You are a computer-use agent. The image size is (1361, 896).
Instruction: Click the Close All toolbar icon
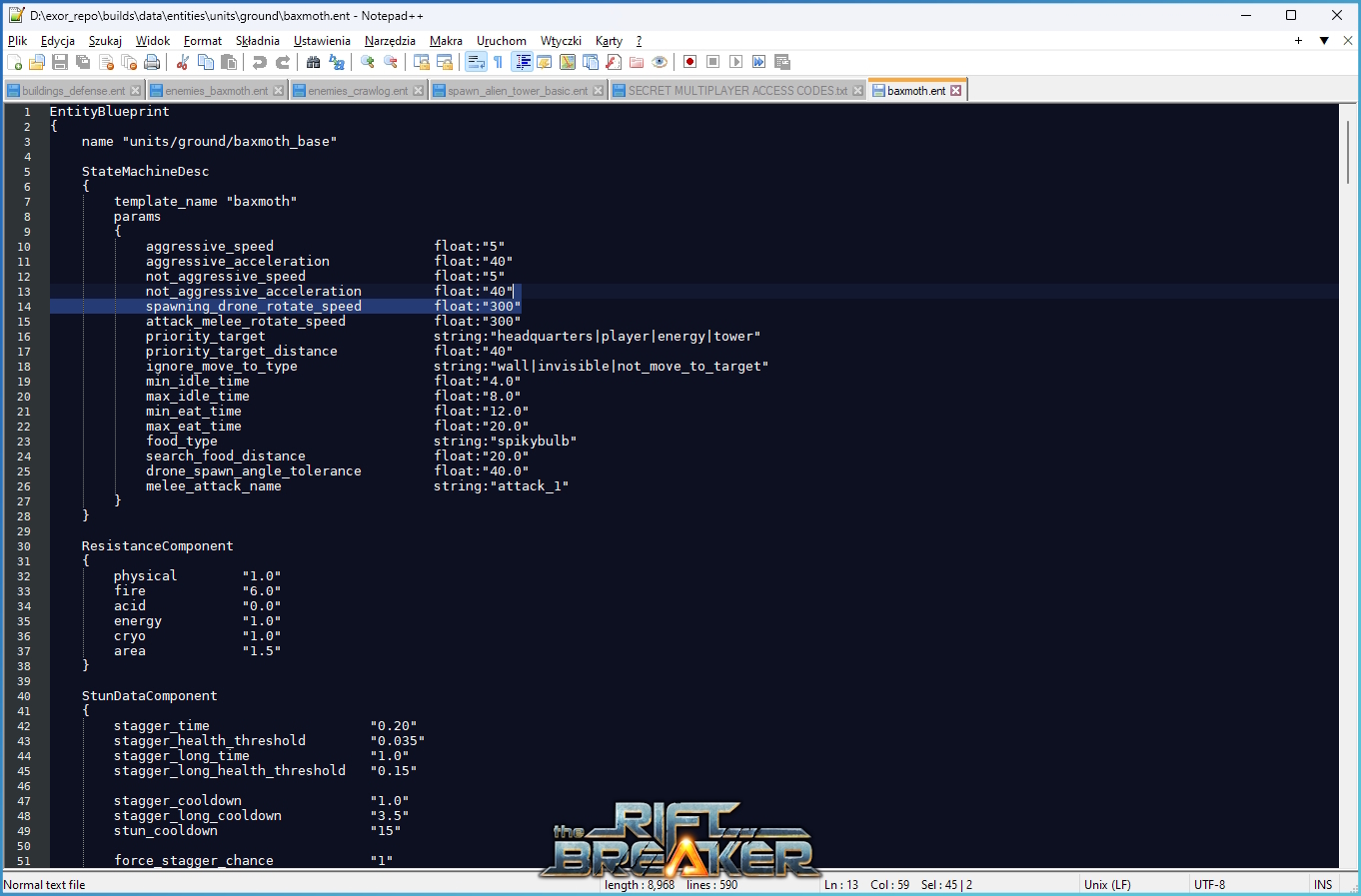point(129,62)
